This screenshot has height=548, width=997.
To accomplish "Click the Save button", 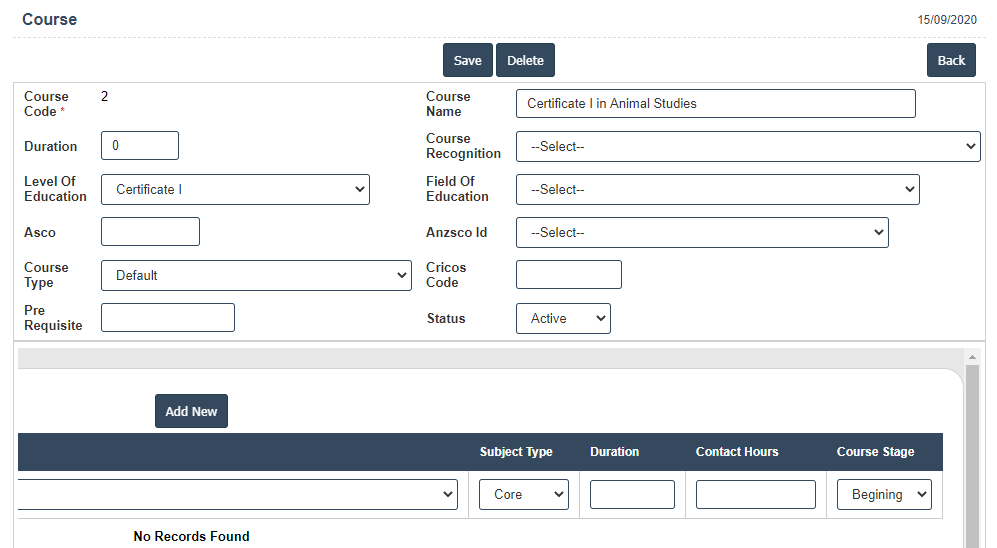I will point(467,60).
